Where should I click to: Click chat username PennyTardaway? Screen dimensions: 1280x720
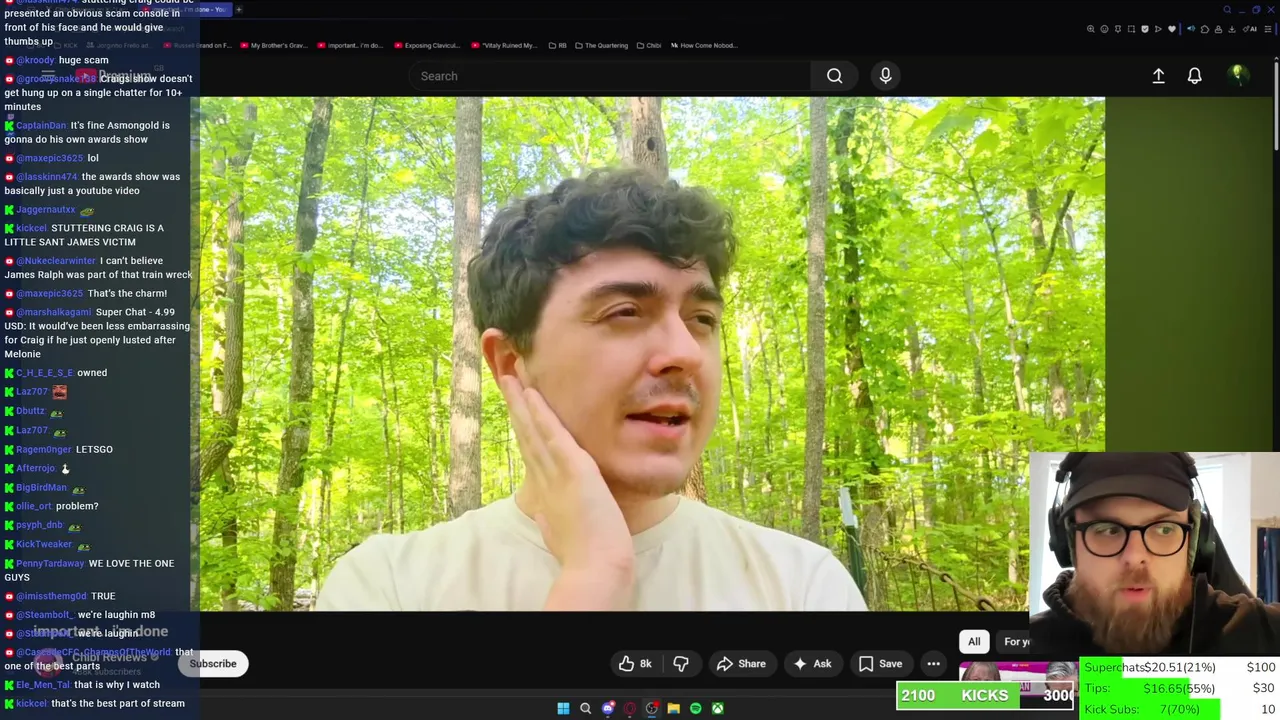coord(50,563)
